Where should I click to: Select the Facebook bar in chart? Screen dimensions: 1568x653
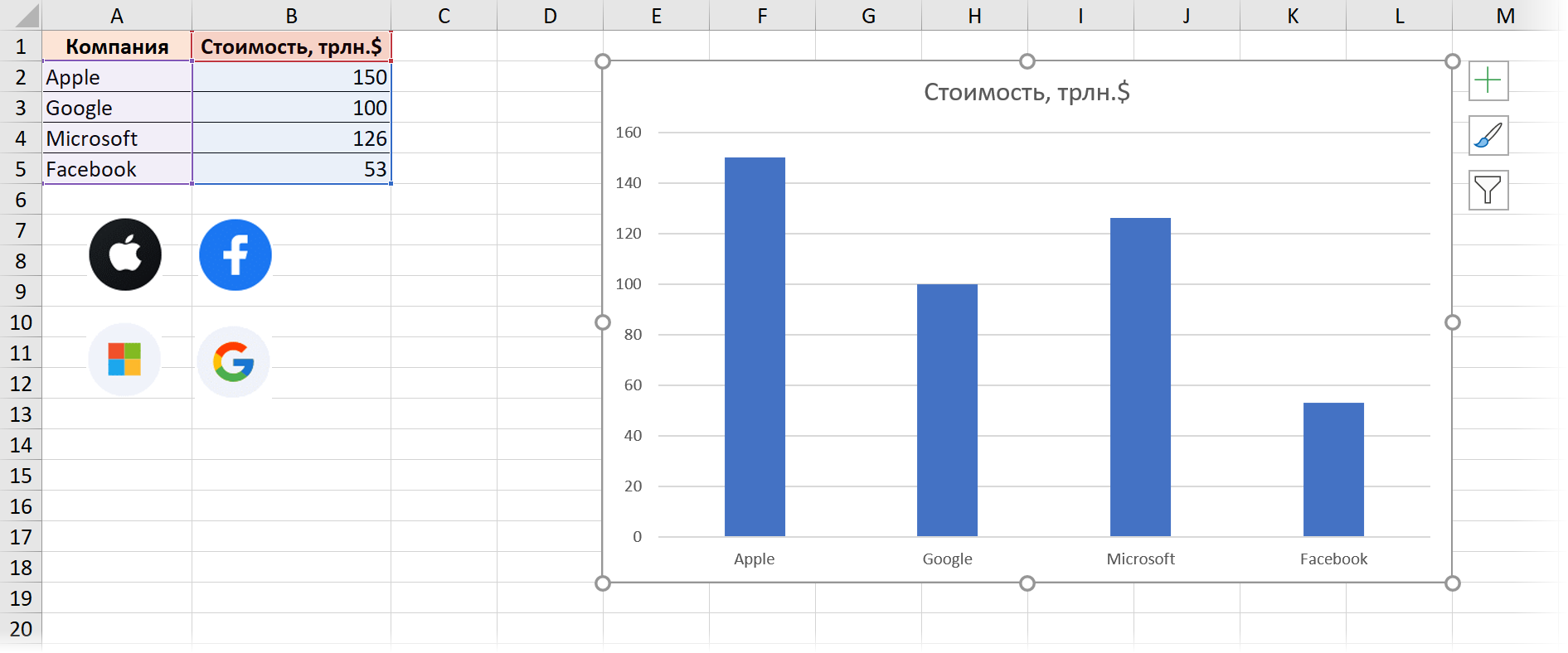tap(1333, 469)
